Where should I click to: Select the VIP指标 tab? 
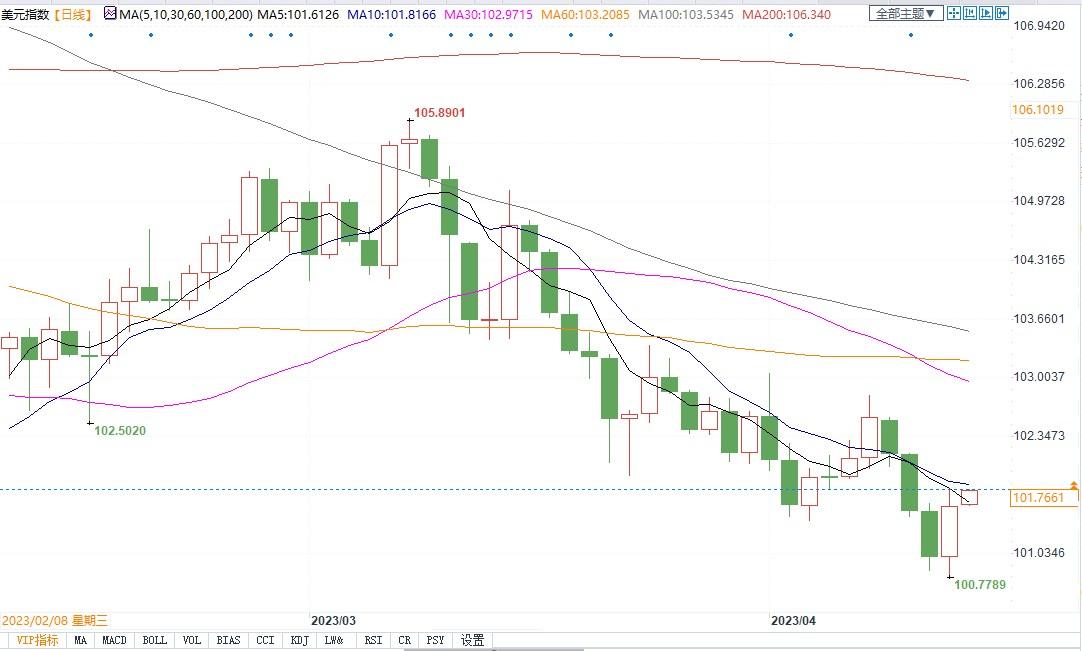coord(37,640)
